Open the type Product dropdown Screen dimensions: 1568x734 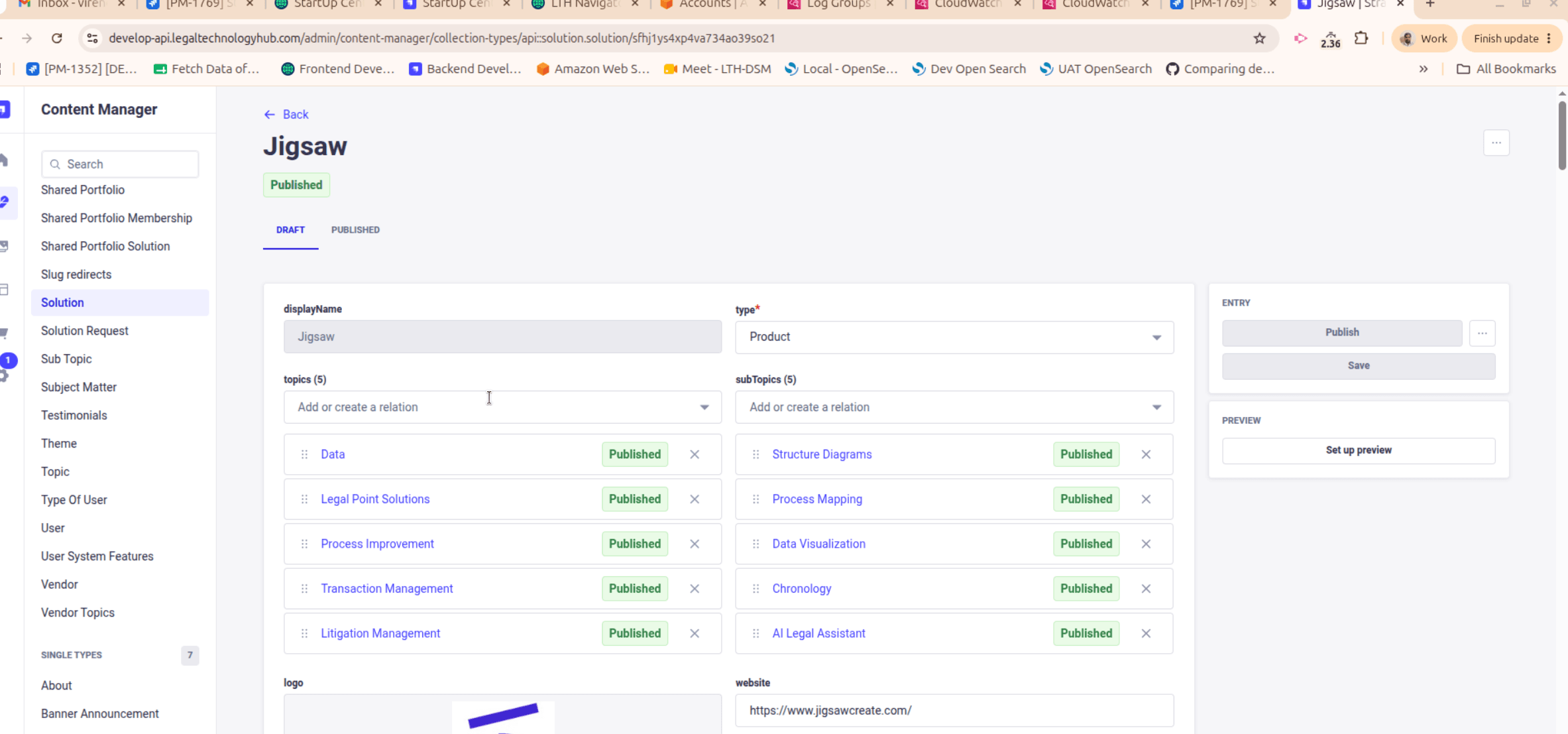[x=954, y=337]
